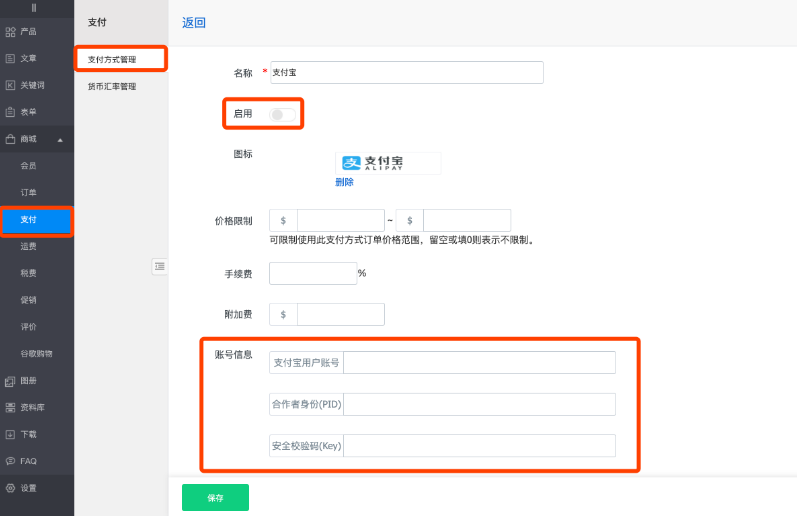Click the 表单 clipboard icon
Image resolution: width=797 pixels, height=516 pixels.
tap(10, 112)
